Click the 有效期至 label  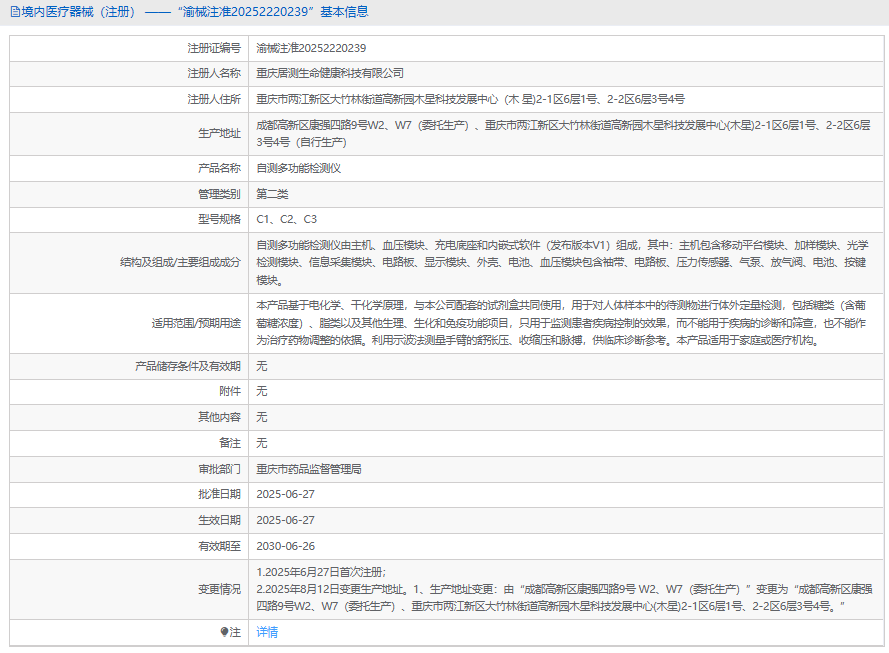(x=219, y=546)
